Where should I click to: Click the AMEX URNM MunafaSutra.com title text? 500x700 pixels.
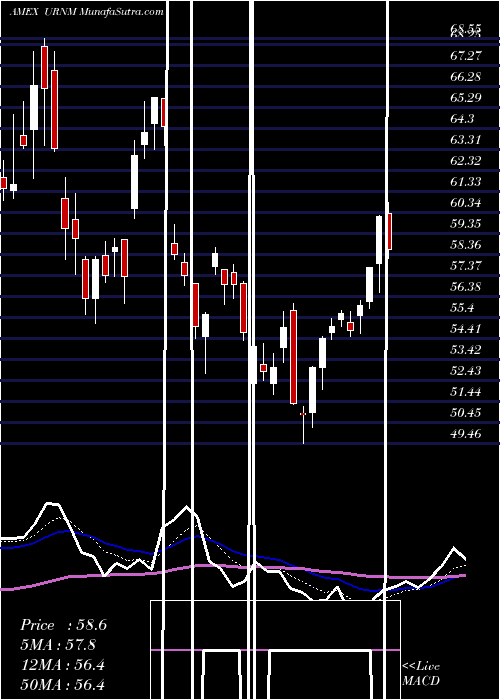(87, 12)
